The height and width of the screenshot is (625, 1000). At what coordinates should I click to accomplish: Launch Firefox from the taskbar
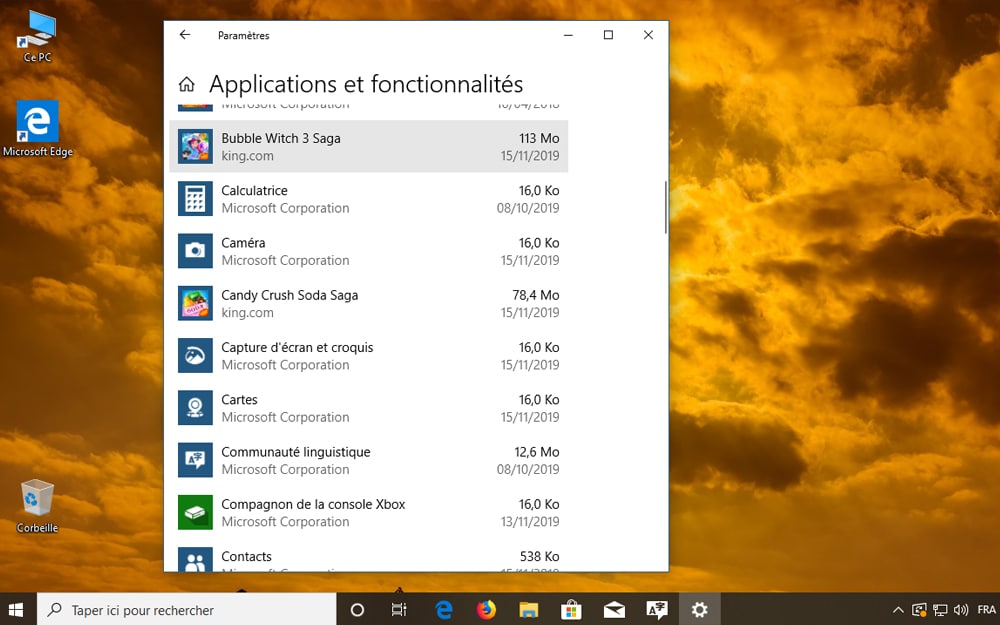(x=487, y=610)
